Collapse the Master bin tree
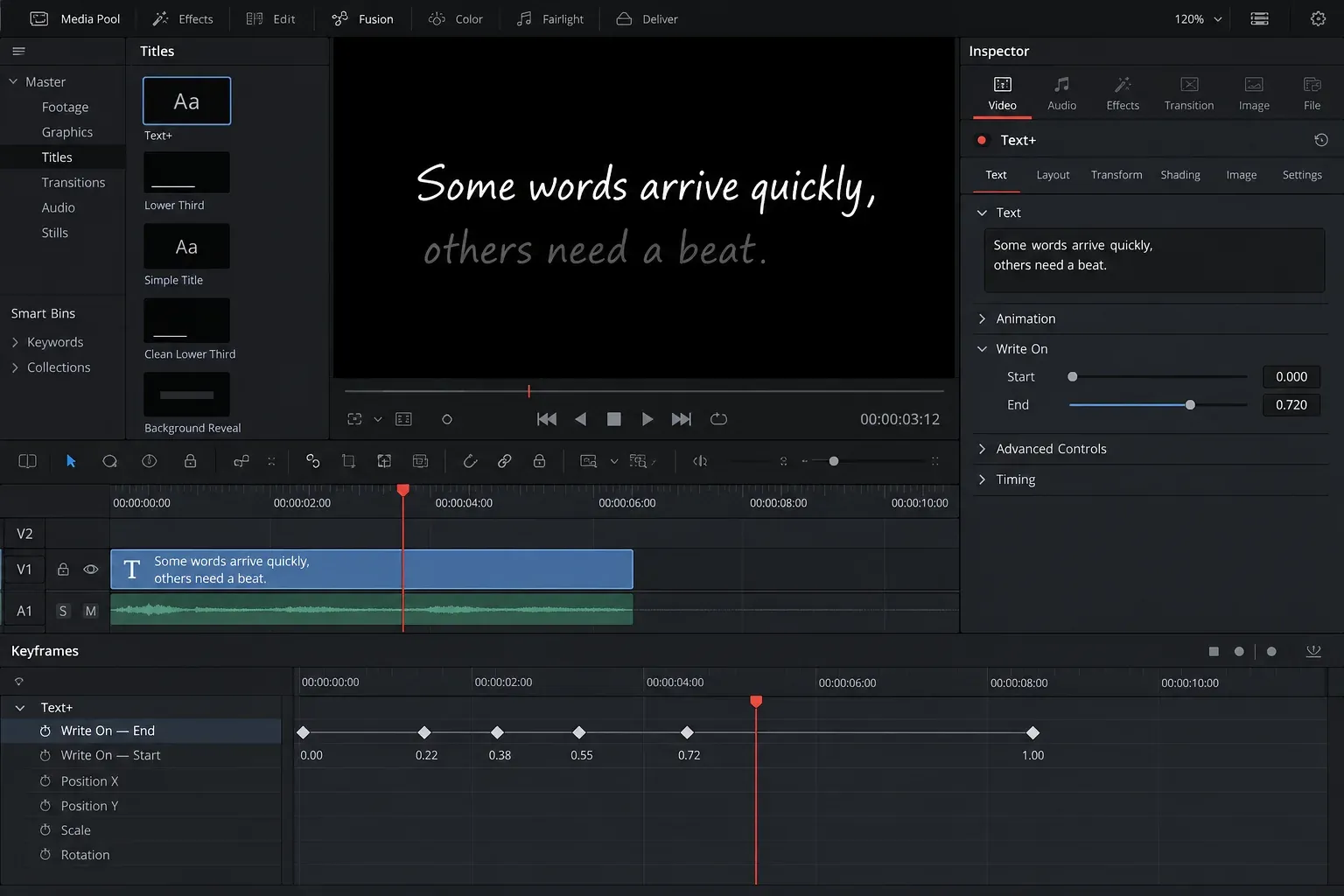This screenshot has width=1344, height=896. [x=13, y=81]
